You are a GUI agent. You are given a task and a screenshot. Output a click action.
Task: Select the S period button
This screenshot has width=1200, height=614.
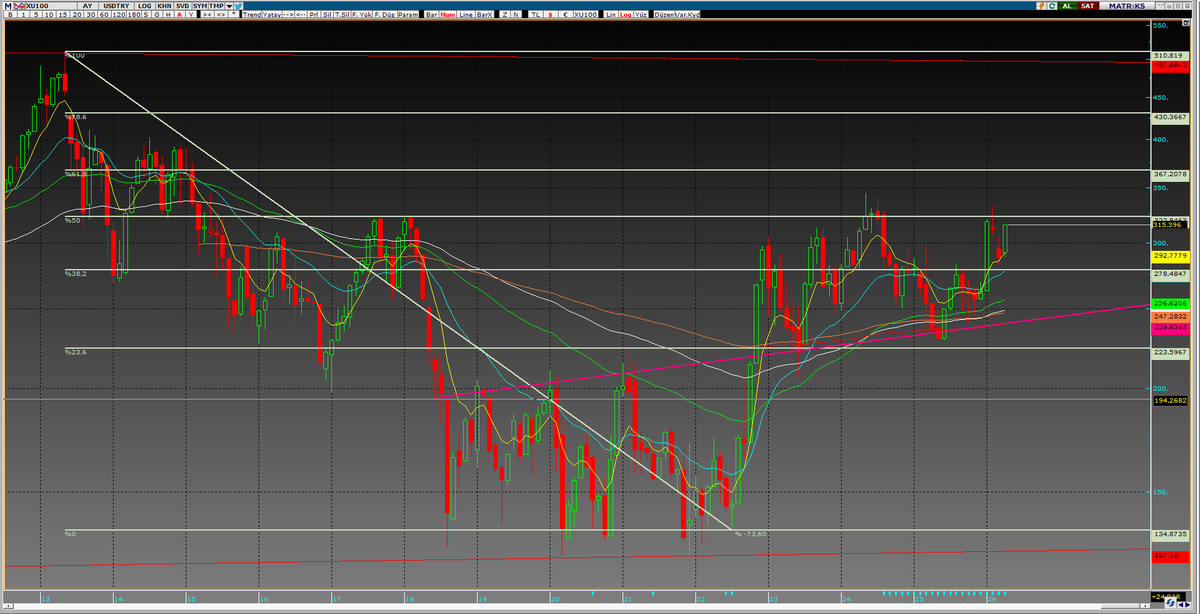coord(146,15)
